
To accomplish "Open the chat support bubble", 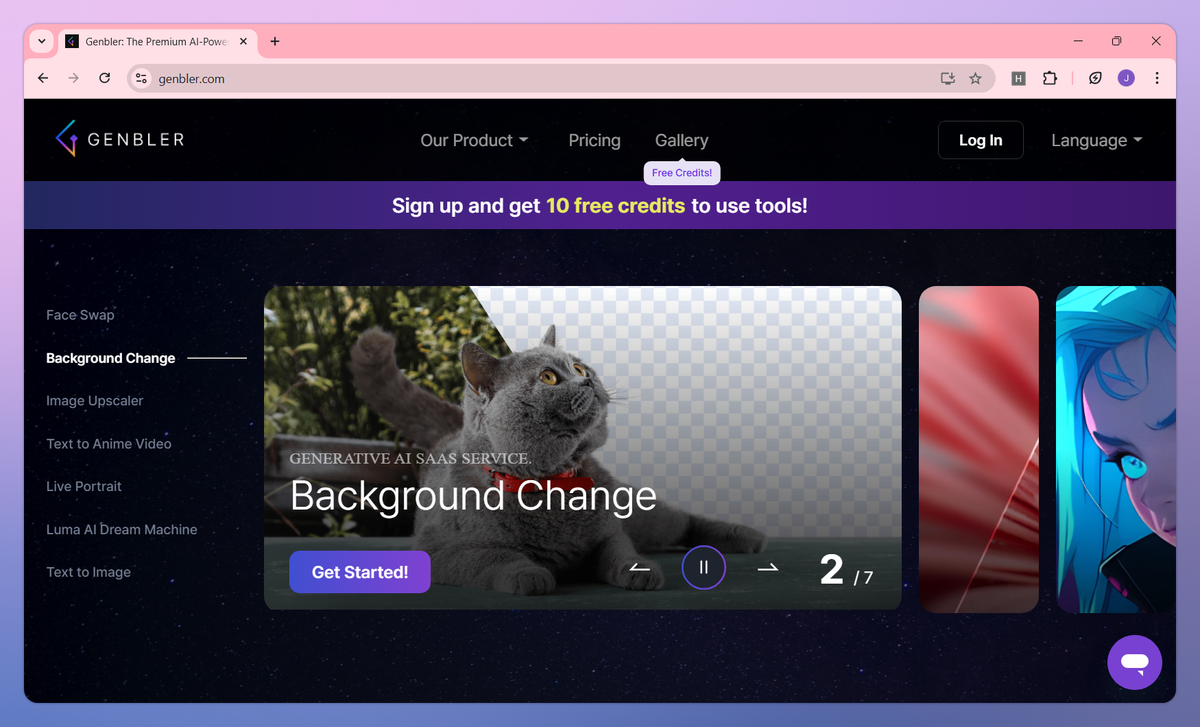I will (1134, 662).
